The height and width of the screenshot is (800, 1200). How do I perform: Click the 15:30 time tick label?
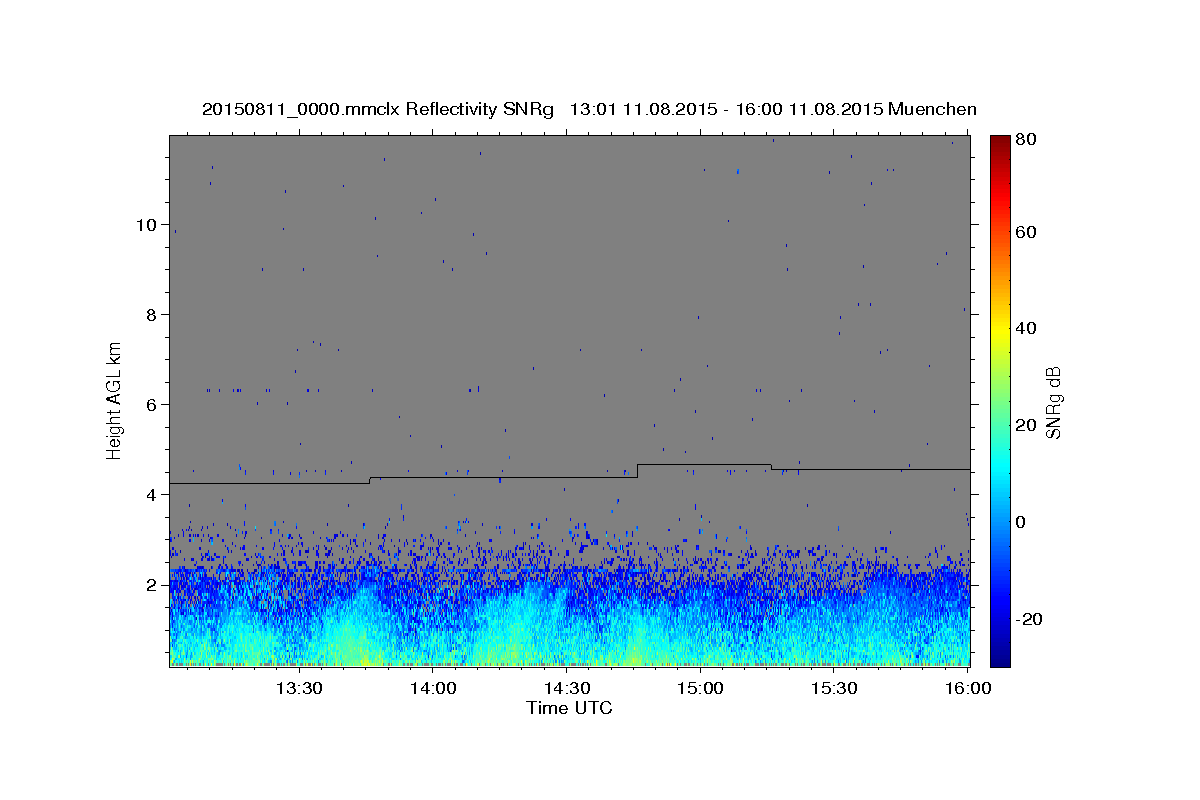click(x=834, y=689)
